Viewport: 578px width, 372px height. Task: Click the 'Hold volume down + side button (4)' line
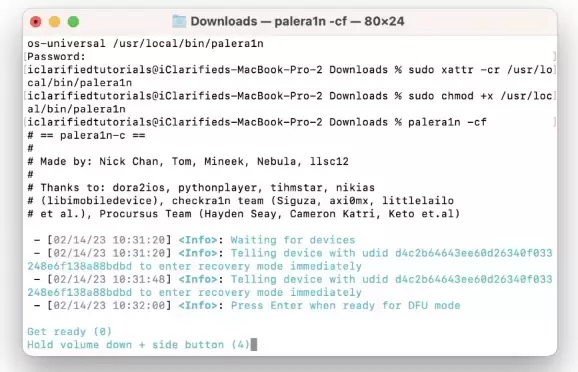click(139, 345)
